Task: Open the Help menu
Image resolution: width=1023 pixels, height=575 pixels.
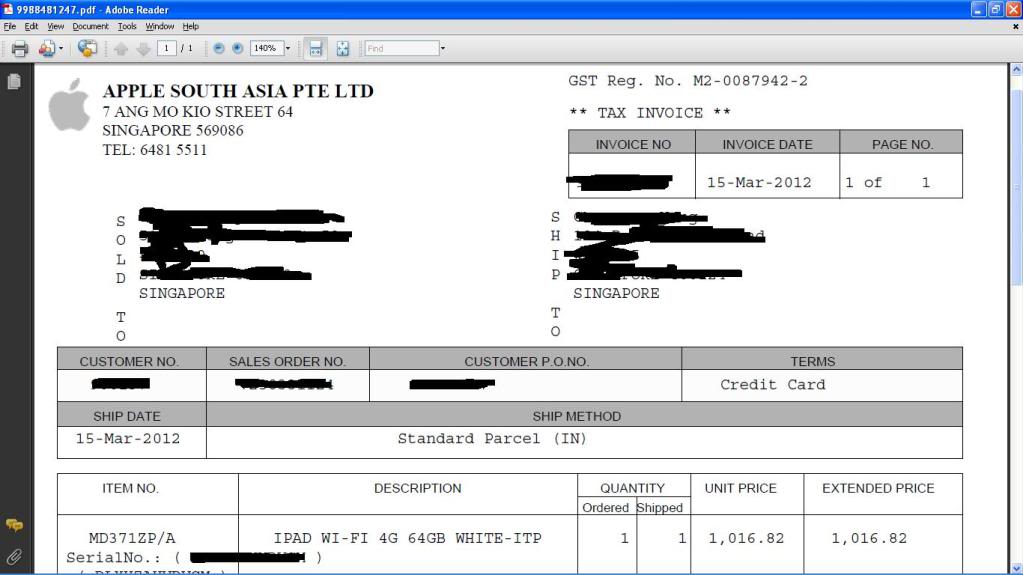Action: 191,27
